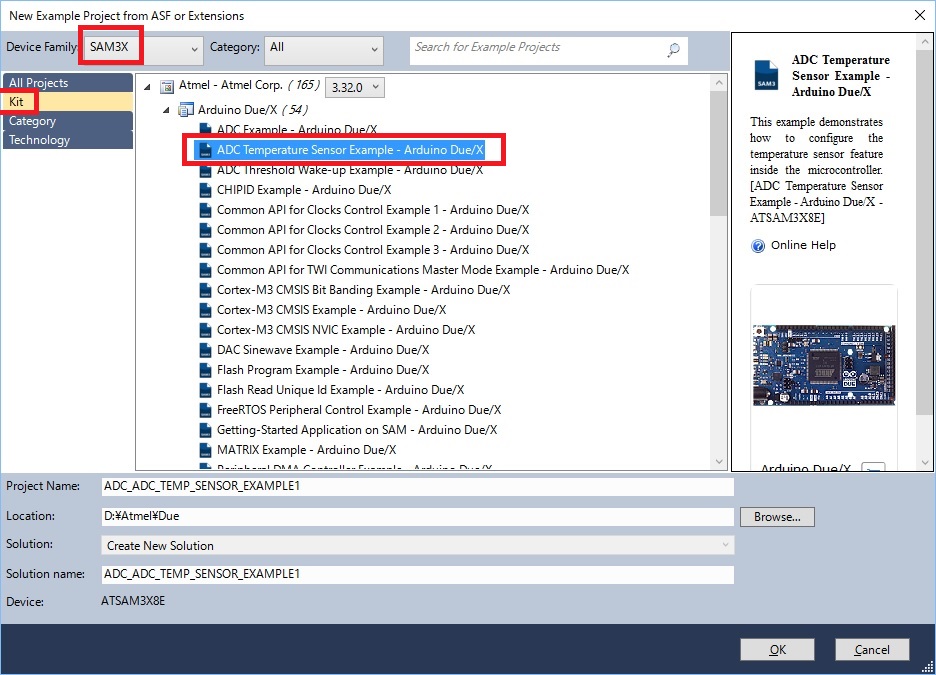This screenshot has height=675, width=936.
Task: Switch to Category tab
Action: (x=67, y=121)
